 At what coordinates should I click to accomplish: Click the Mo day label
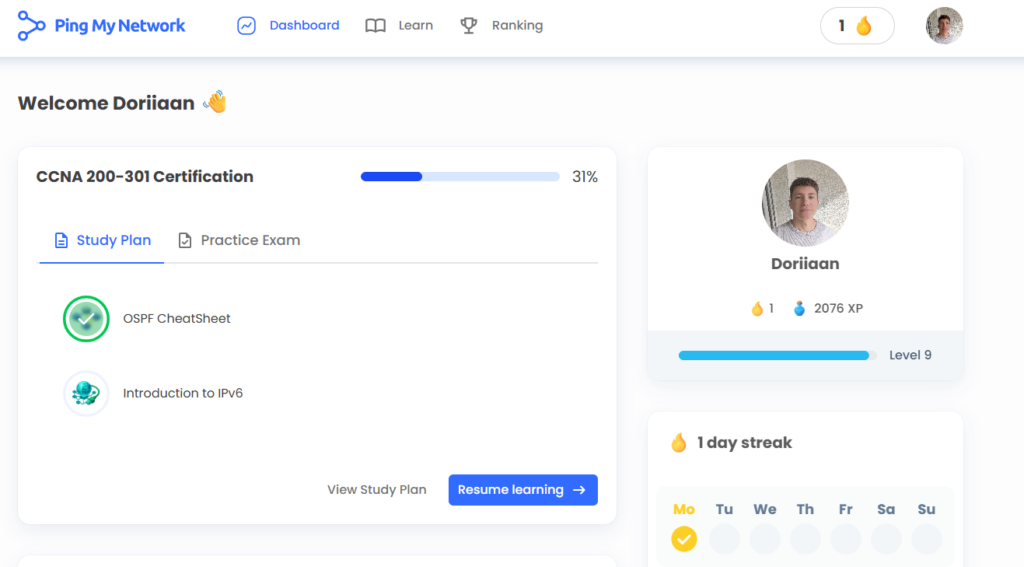point(684,510)
